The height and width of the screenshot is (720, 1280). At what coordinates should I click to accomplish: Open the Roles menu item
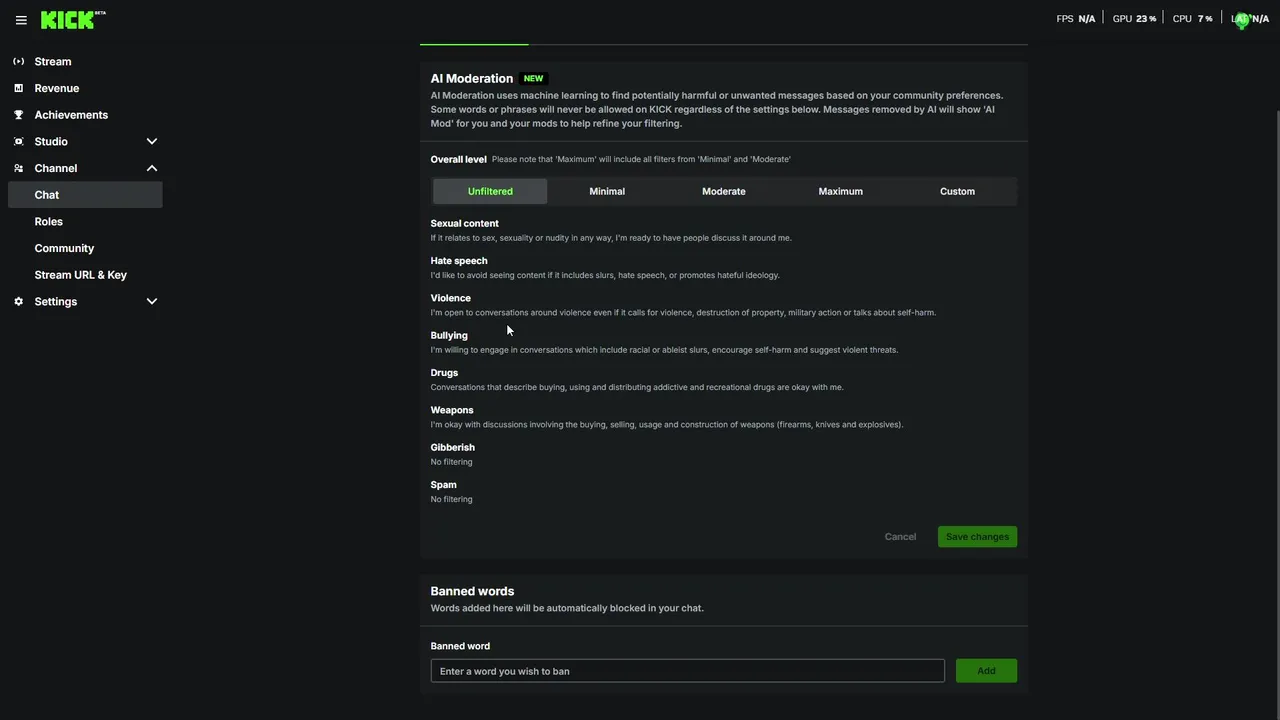click(x=49, y=222)
